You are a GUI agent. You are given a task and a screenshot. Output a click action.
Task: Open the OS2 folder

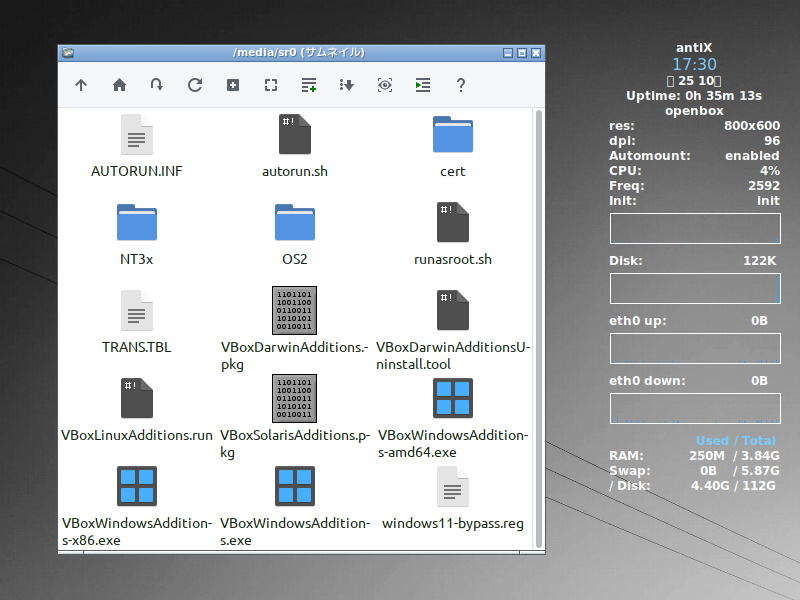coord(295,222)
